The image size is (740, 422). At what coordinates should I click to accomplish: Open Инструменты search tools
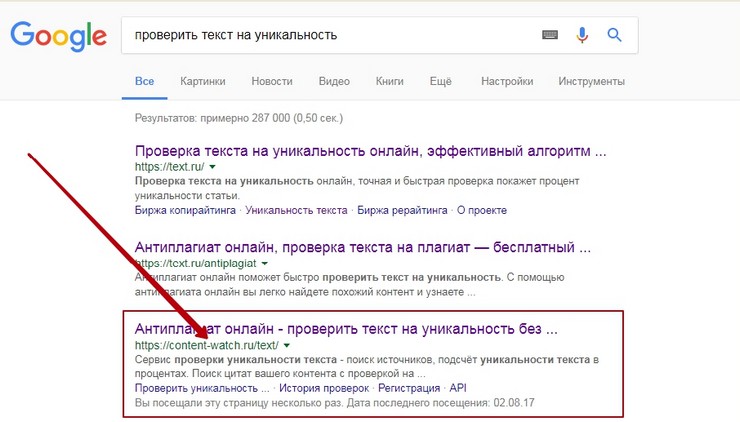[x=591, y=81]
